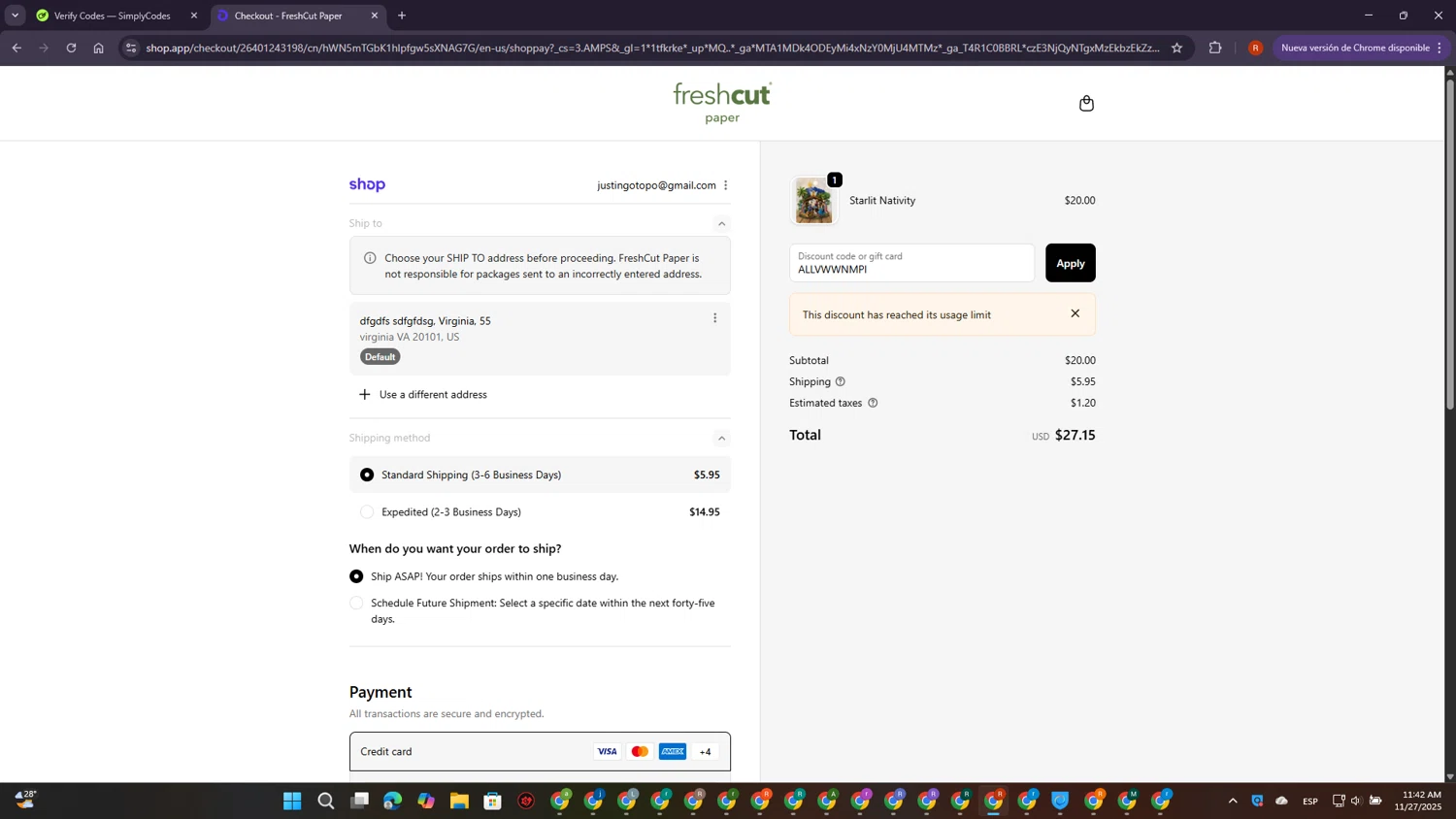The height and width of the screenshot is (819, 1456).
Task: Click the Shipping info question icon
Action: coord(841,382)
